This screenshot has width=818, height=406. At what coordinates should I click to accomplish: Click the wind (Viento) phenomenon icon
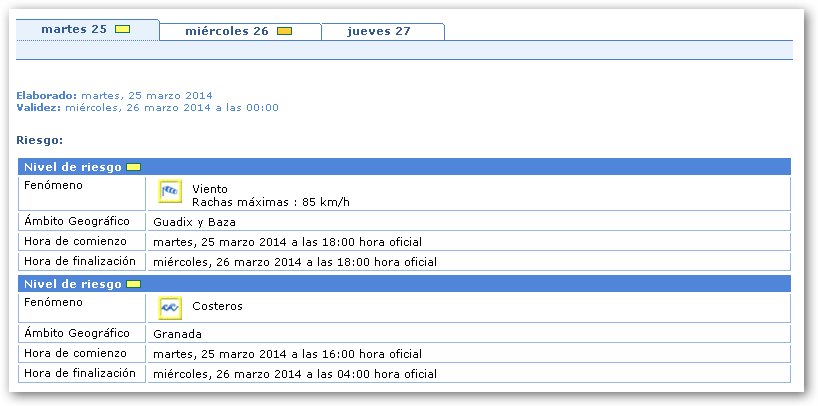click(170, 192)
